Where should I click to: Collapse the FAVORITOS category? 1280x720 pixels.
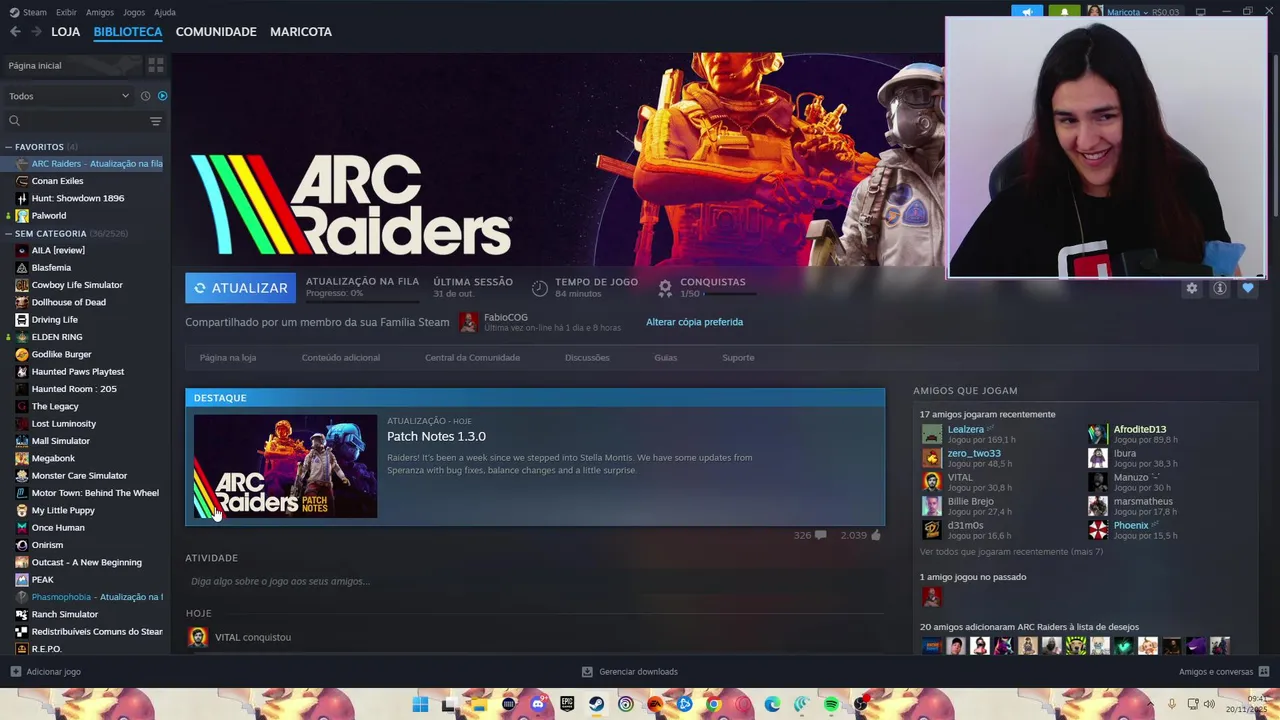click(x=9, y=147)
